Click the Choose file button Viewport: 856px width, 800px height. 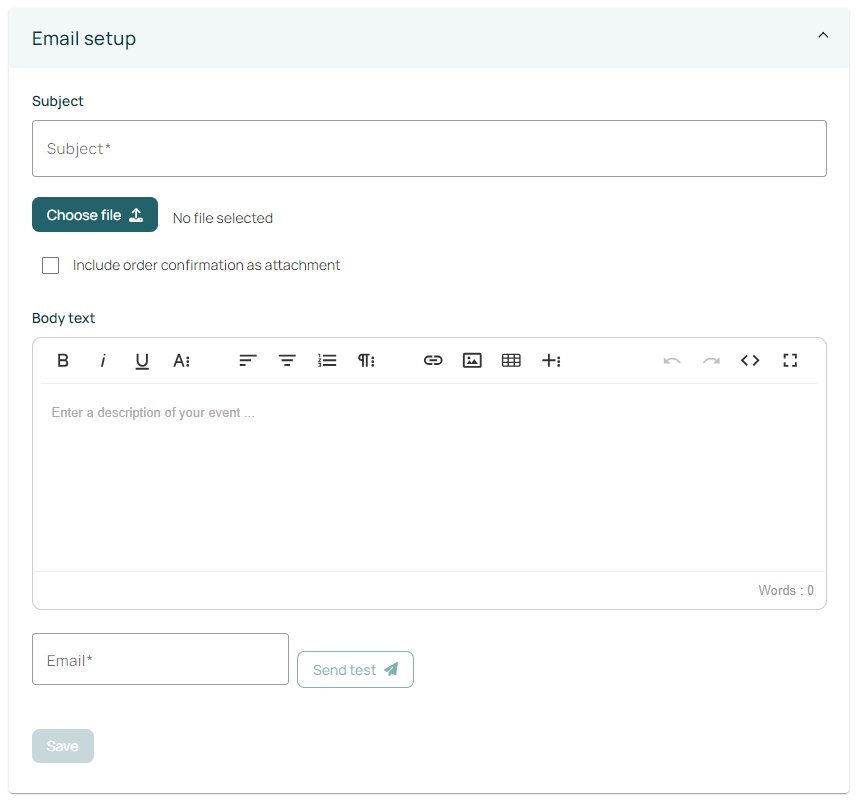click(95, 215)
